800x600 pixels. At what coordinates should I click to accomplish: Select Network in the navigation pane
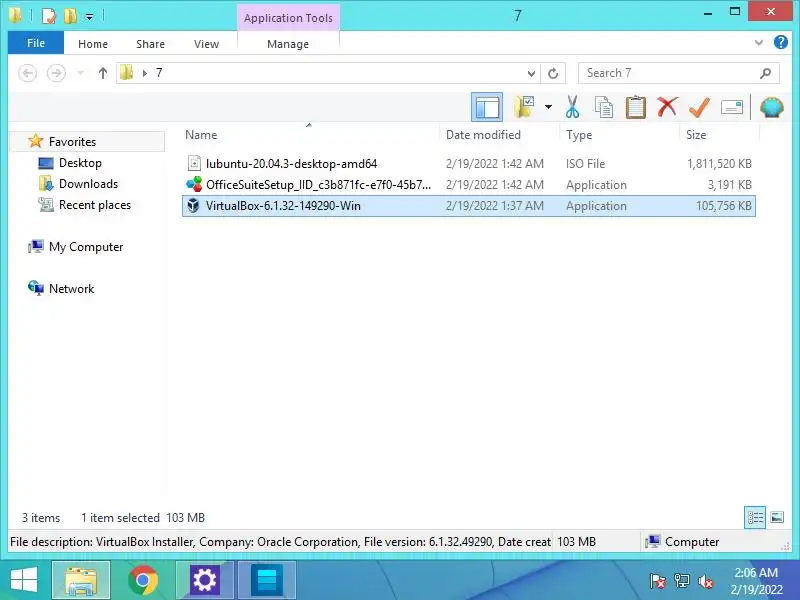71,289
